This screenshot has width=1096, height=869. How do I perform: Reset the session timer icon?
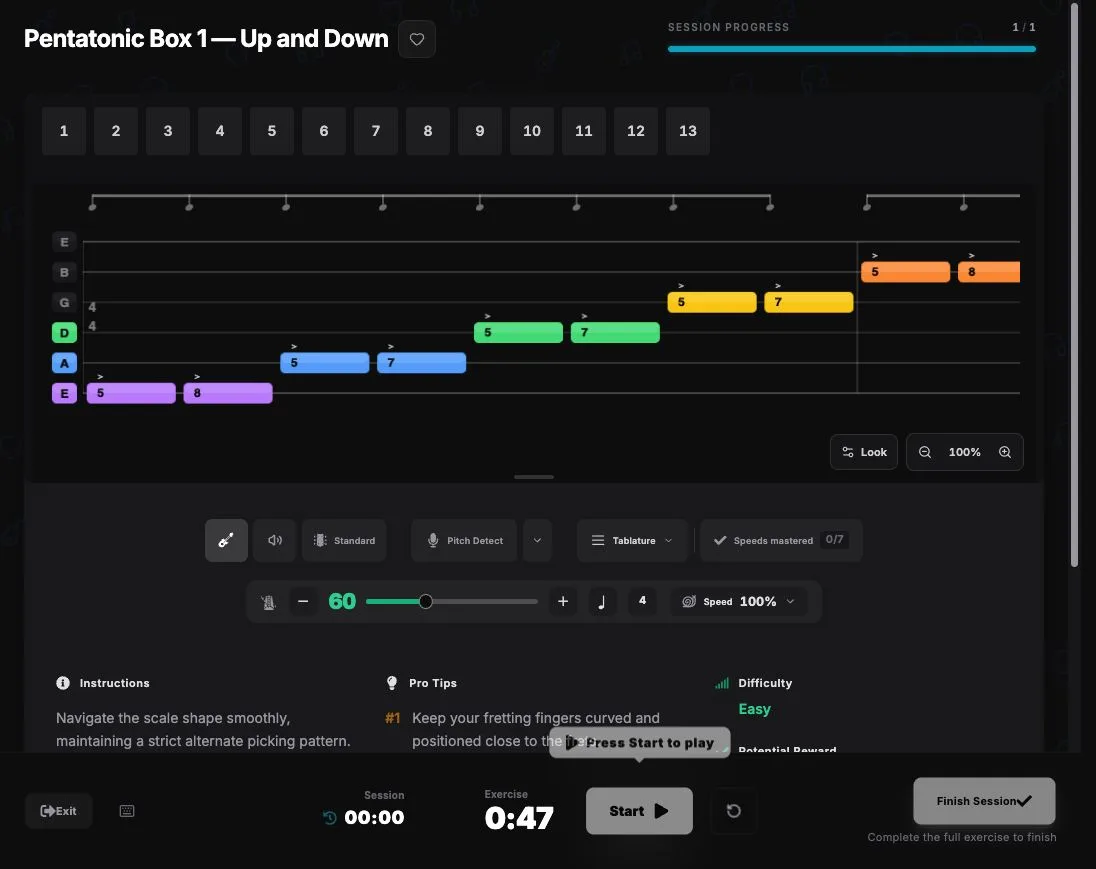pyautogui.click(x=330, y=817)
